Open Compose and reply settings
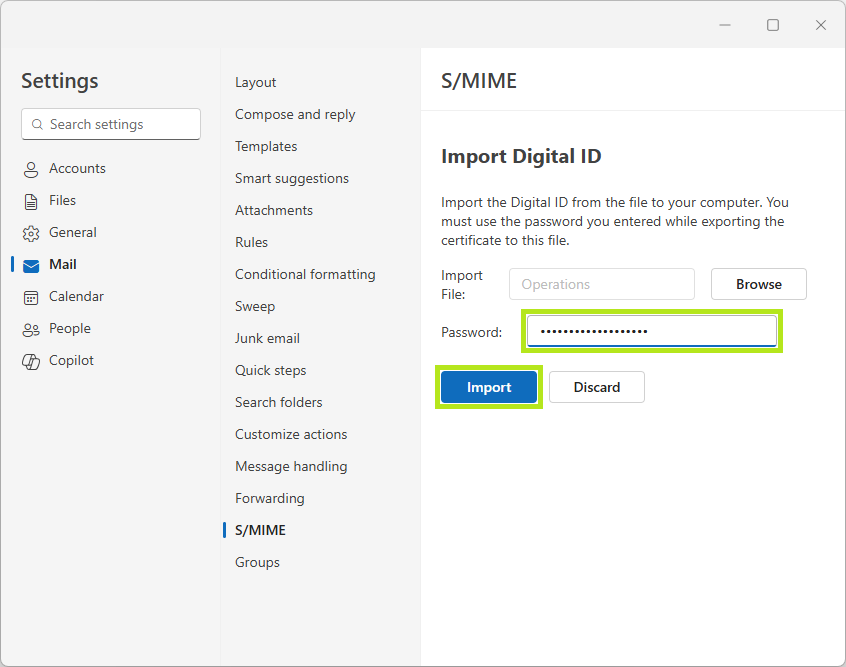The image size is (846, 667). (x=294, y=114)
